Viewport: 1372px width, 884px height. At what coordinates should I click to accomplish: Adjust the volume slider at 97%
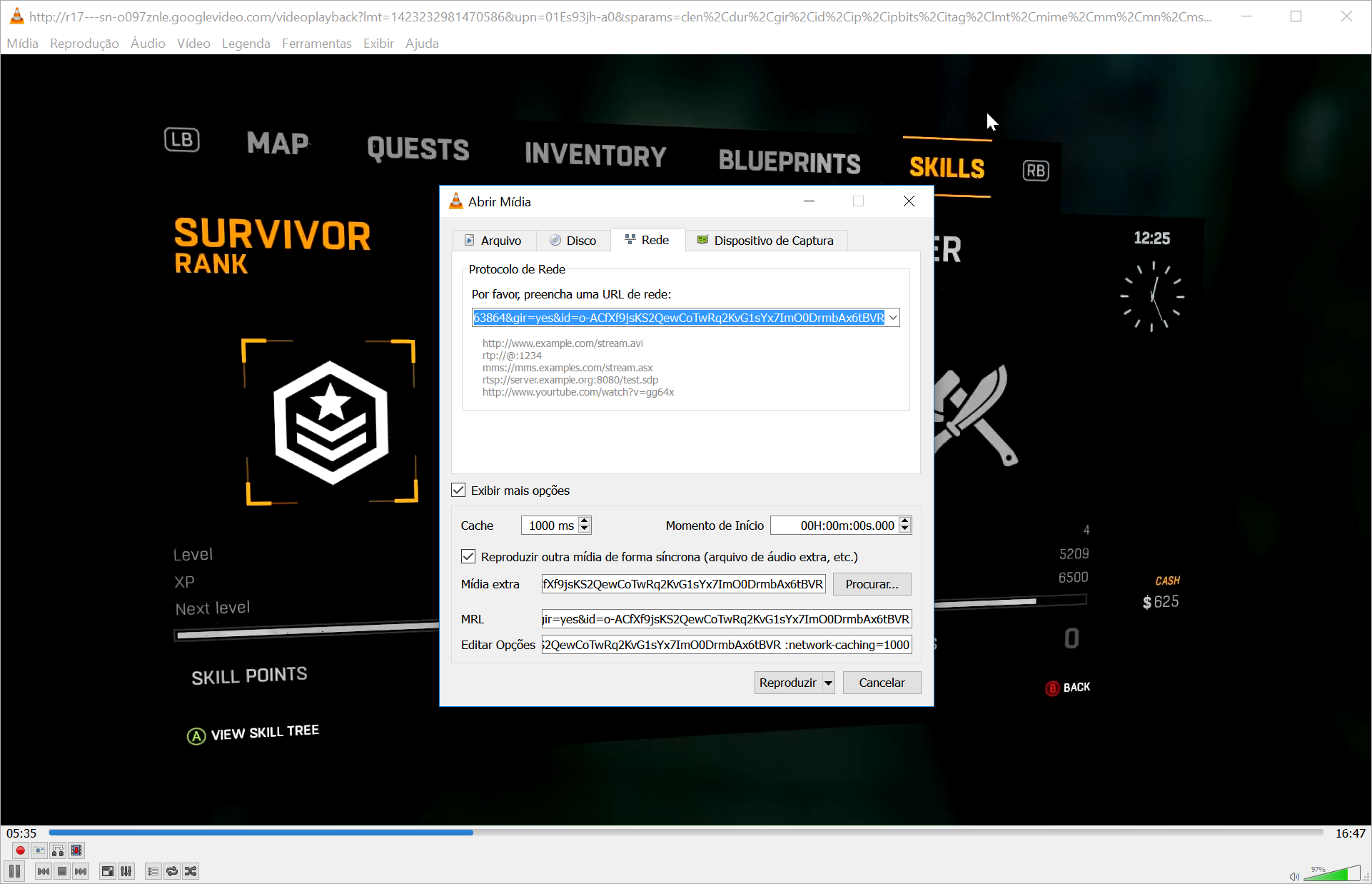click(x=1332, y=873)
